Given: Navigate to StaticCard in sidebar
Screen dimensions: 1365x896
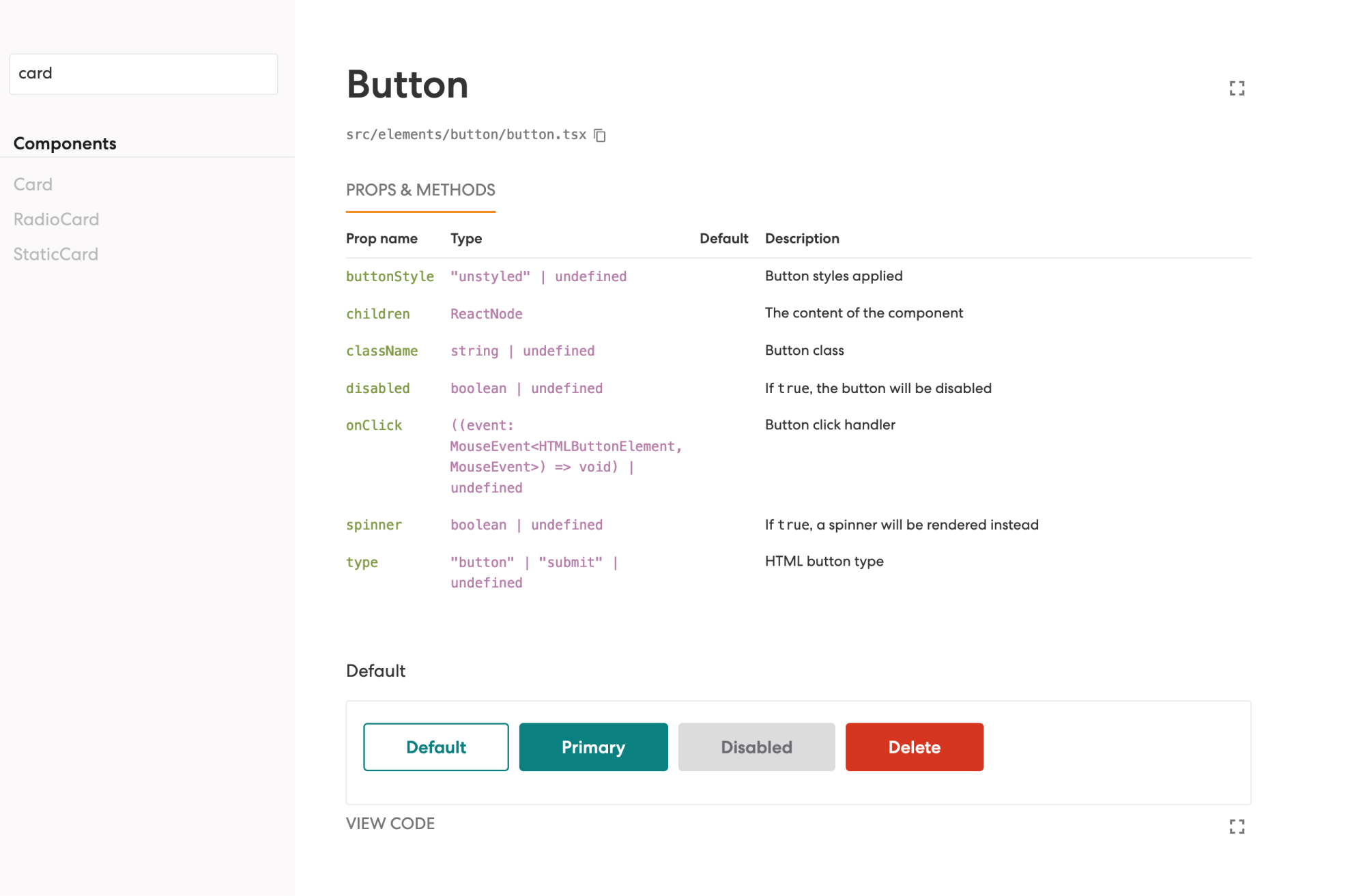Looking at the screenshot, I should pyautogui.click(x=55, y=254).
